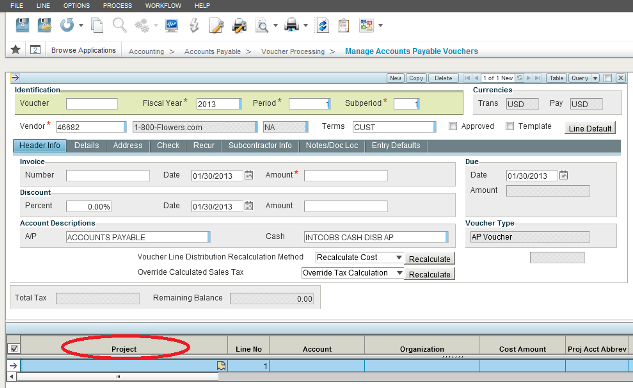Viewport: 633px width, 388px height.
Task: Toggle the select-all lines checkbox
Action: pos(14,348)
